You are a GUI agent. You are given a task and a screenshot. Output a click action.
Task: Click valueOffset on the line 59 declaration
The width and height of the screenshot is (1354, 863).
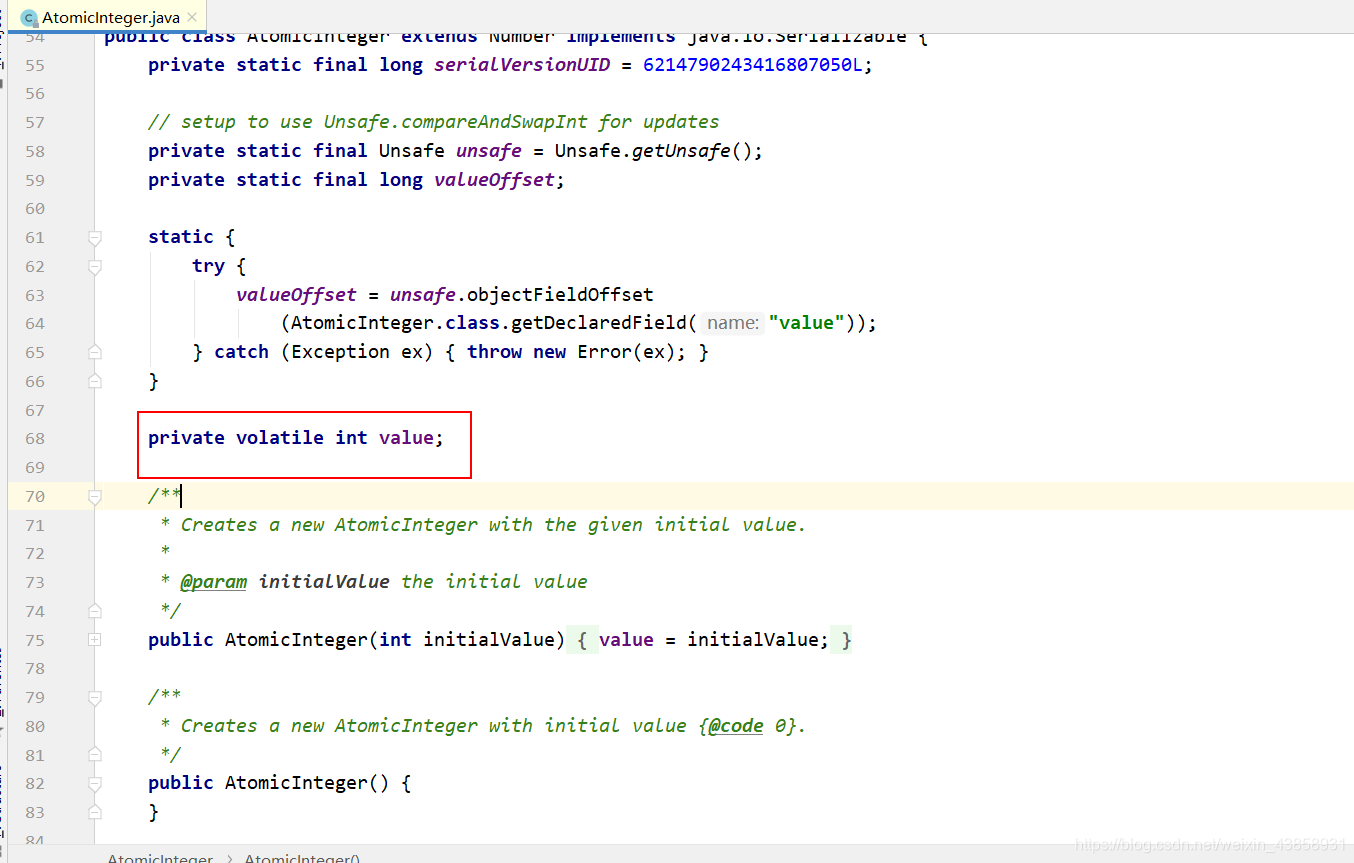494,180
